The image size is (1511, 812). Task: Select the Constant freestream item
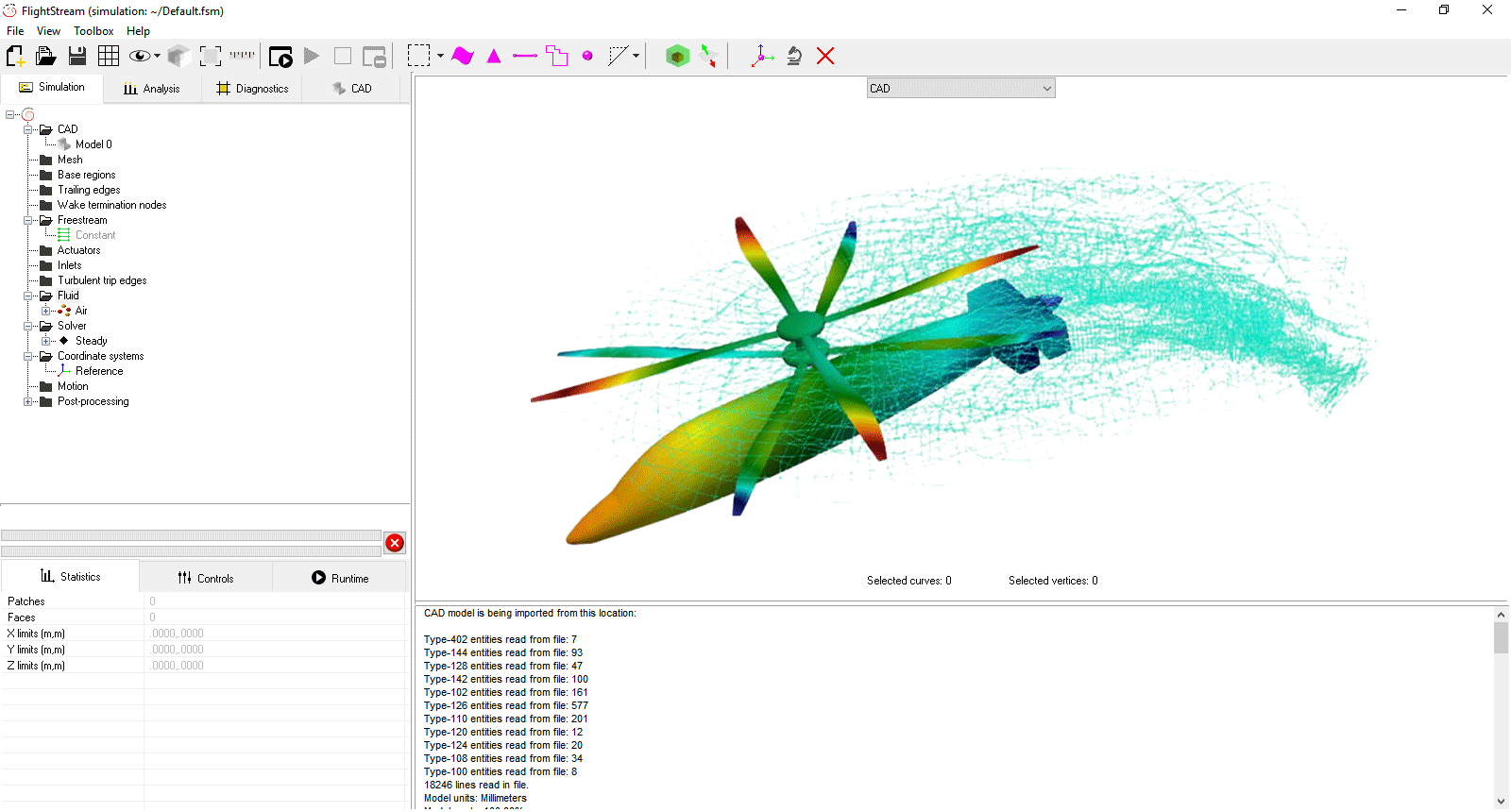point(95,235)
